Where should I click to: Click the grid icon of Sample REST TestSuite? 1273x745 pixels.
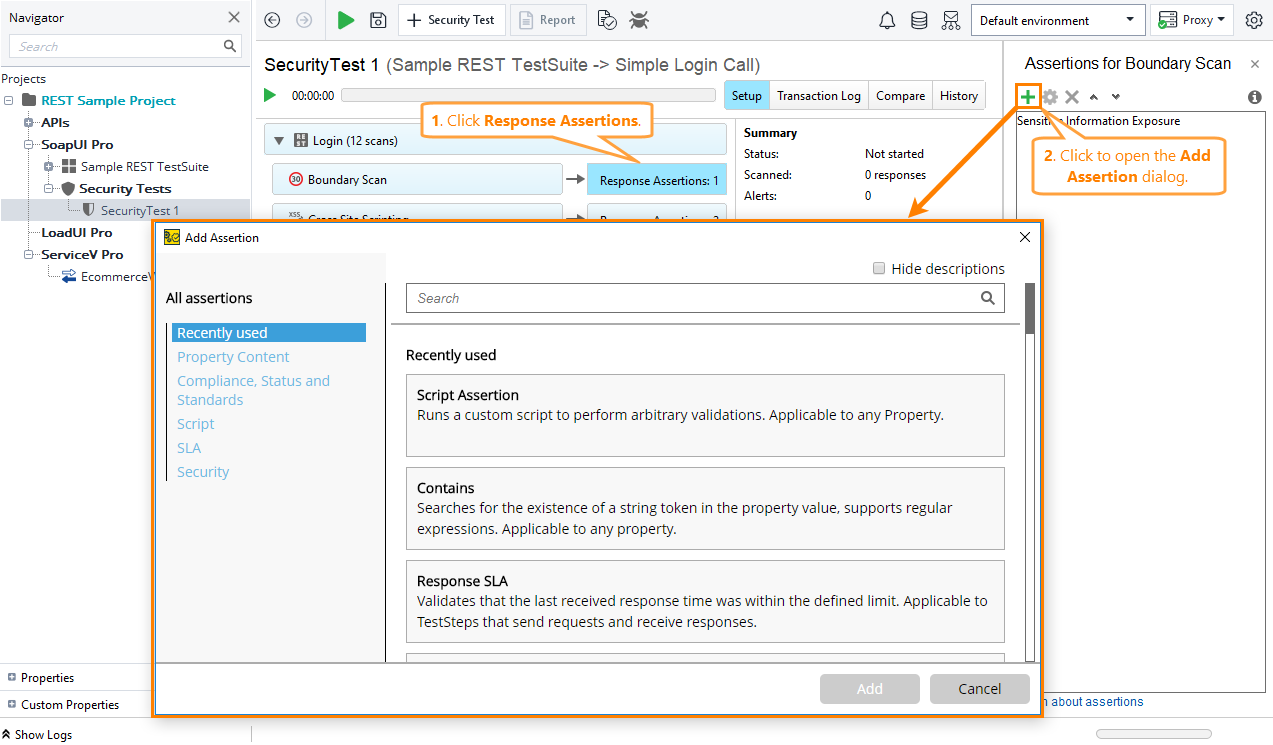tap(69, 166)
